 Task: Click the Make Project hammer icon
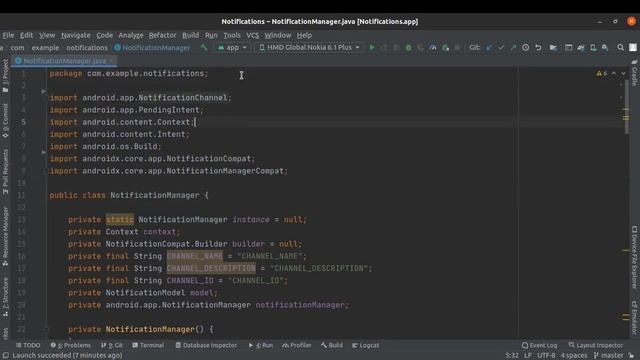(203, 48)
